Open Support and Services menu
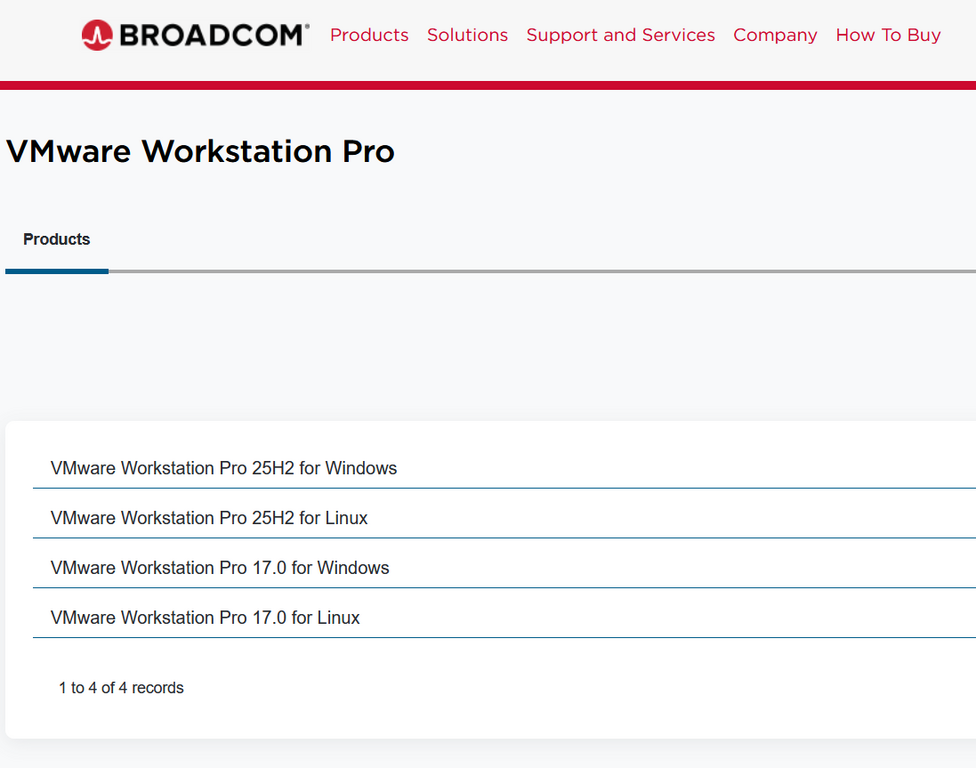The height and width of the screenshot is (768, 976). tap(620, 35)
